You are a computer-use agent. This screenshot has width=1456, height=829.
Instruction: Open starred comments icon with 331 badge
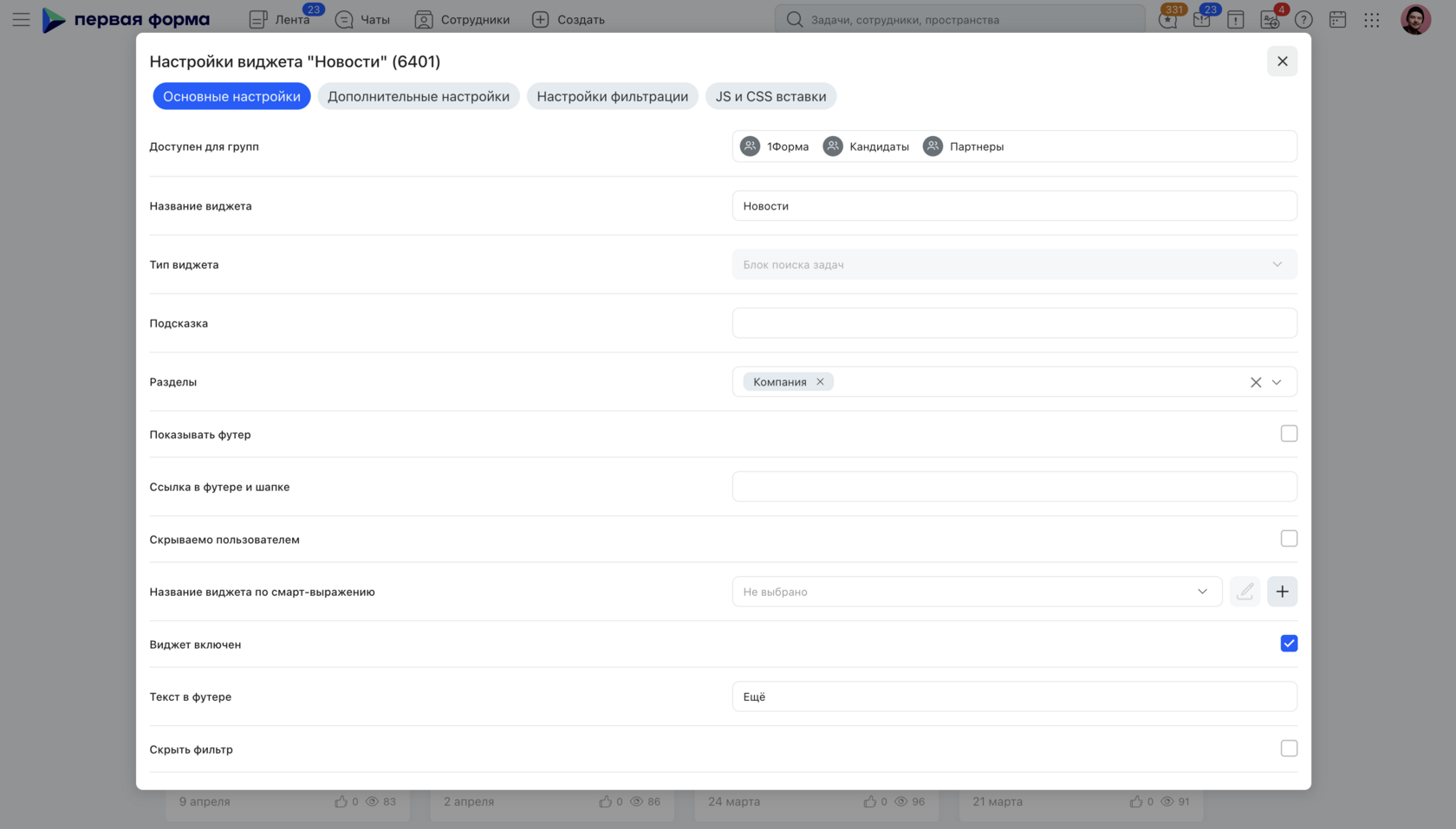1167,19
